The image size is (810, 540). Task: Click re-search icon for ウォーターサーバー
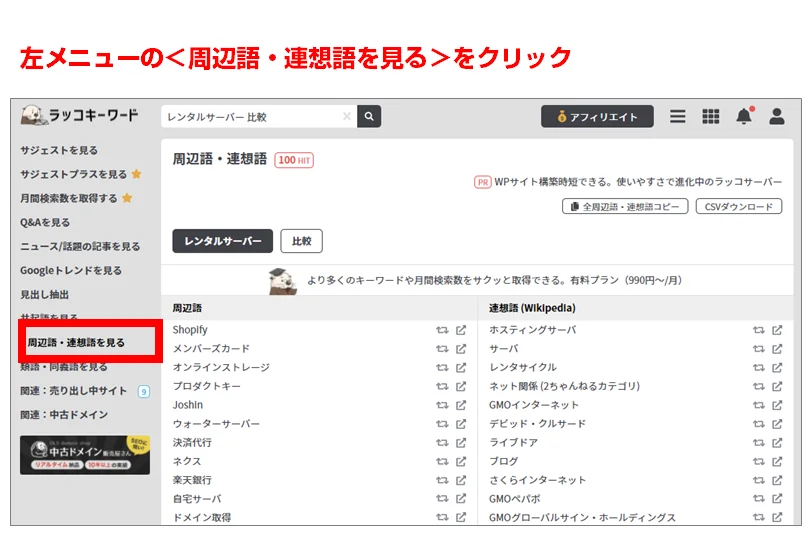point(442,424)
